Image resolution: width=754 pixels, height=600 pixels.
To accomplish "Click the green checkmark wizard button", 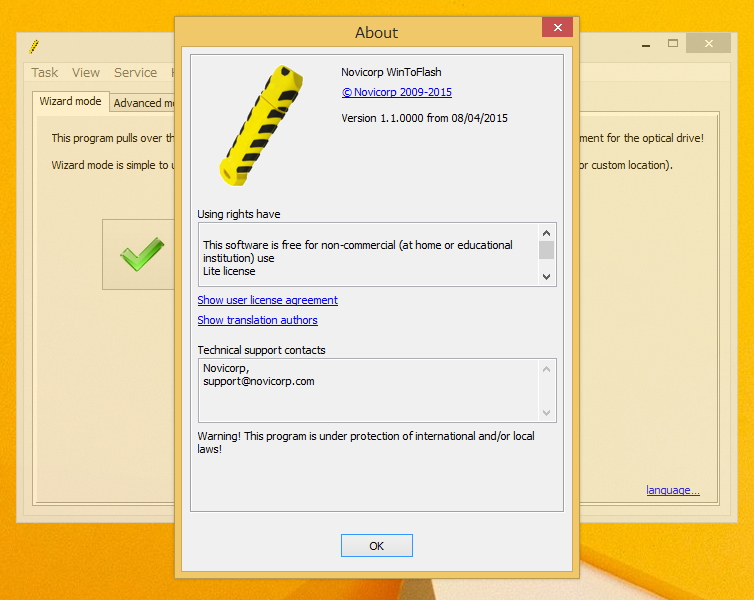I will coord(139,254).
